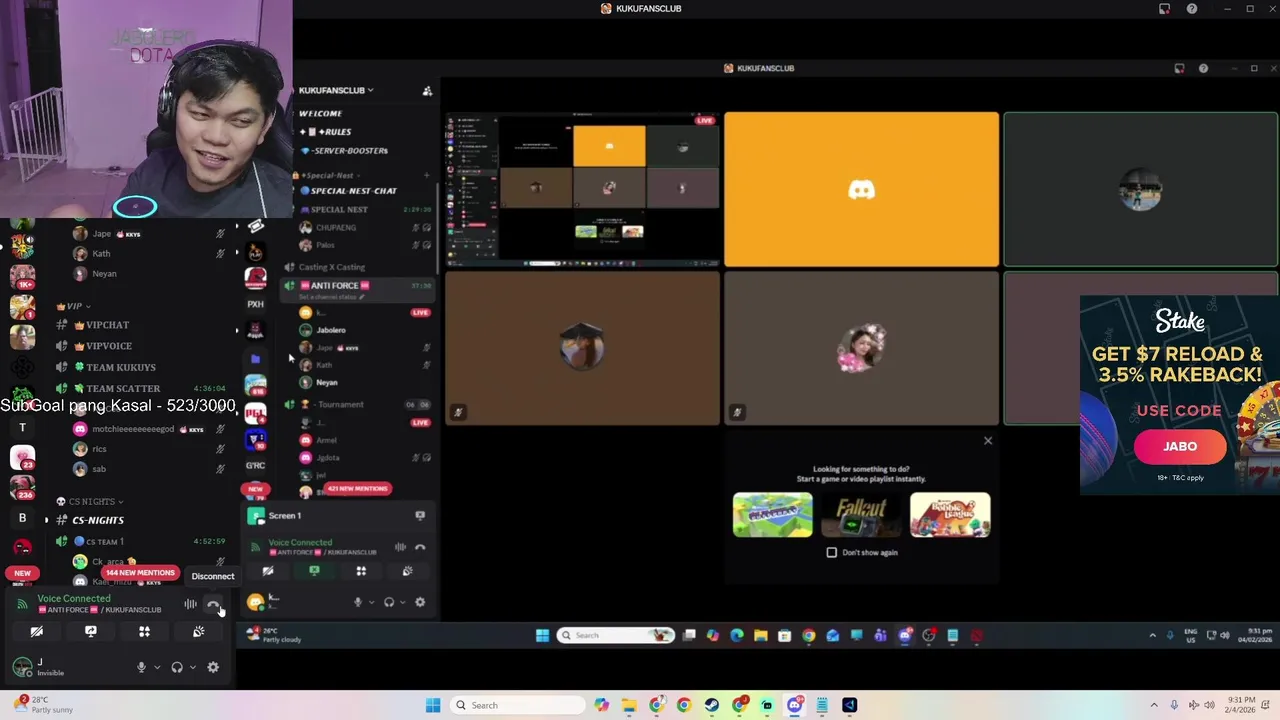Select the server icon with 23 badge
The height and width of the screenshot is (720, 1280).
(x=22, y=457)
